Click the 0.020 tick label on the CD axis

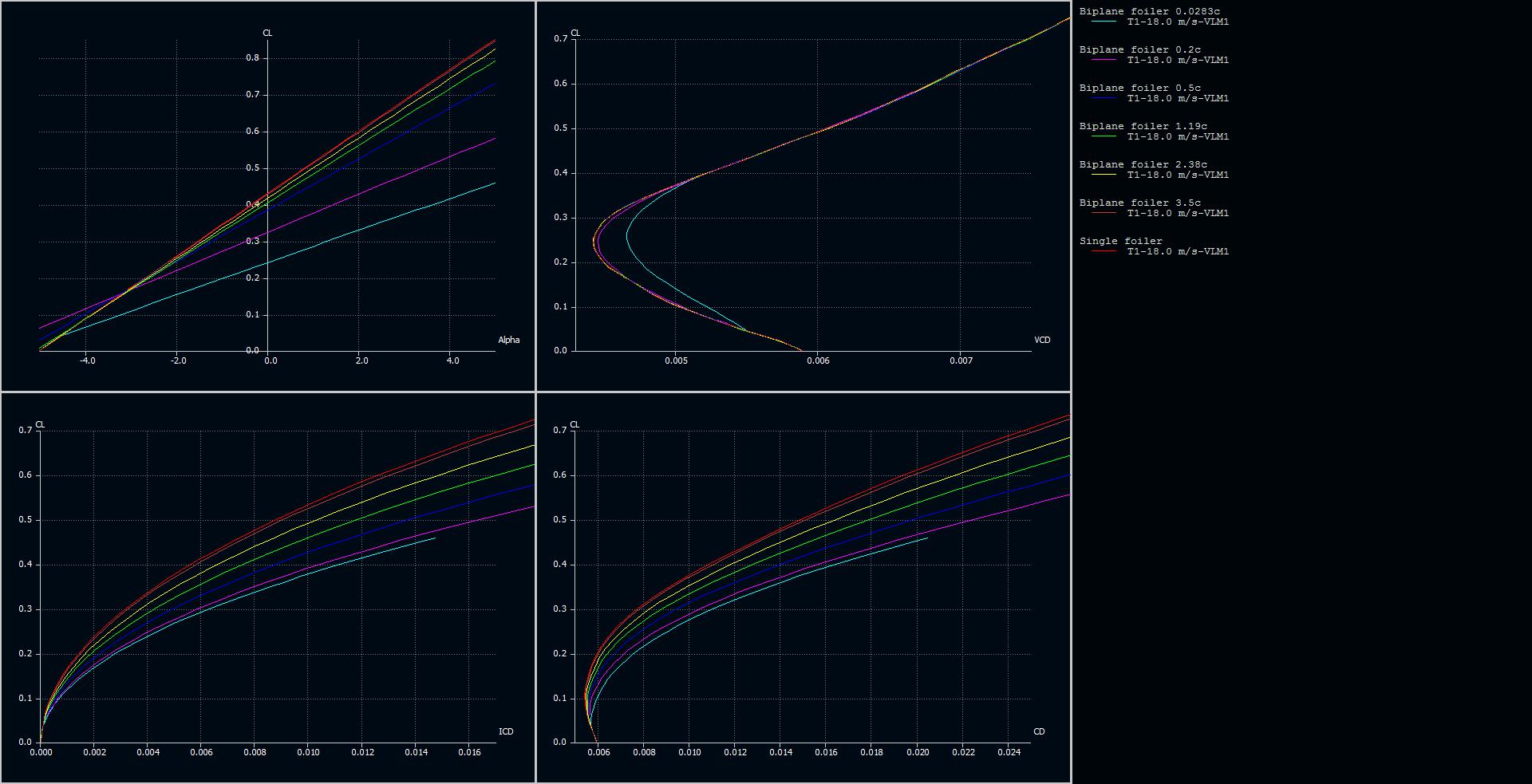[x=918, y=752]
